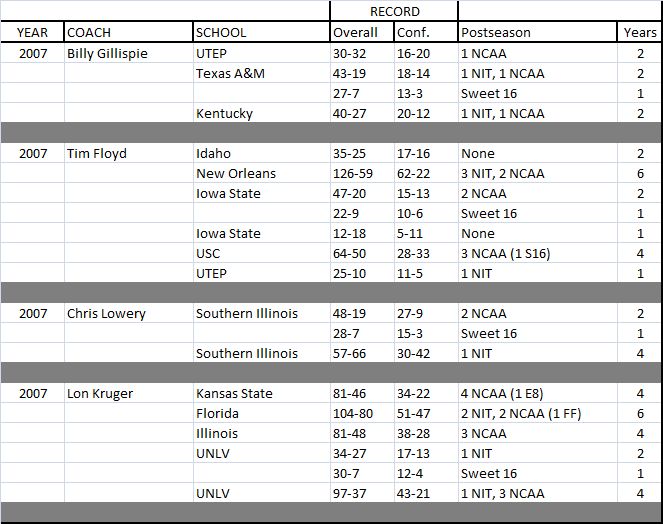Image resolution: width=663 pixels, height=524 pixels.
Task: Select the Idaho school cell
Action: 262,153
